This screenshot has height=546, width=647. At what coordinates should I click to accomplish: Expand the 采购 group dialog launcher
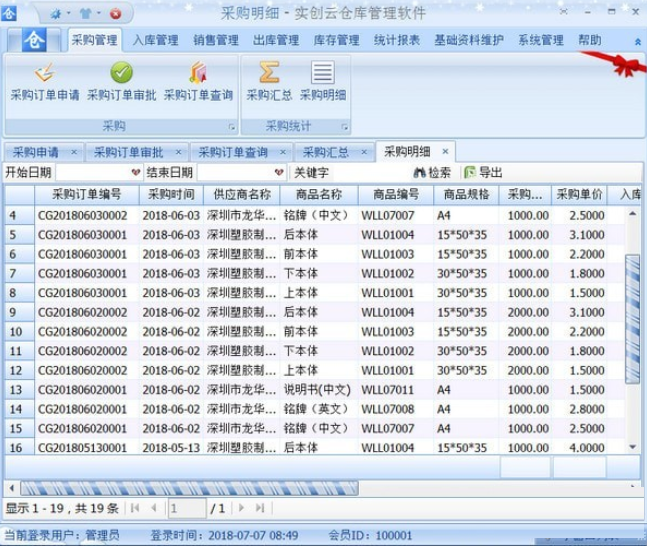[232, 127]
